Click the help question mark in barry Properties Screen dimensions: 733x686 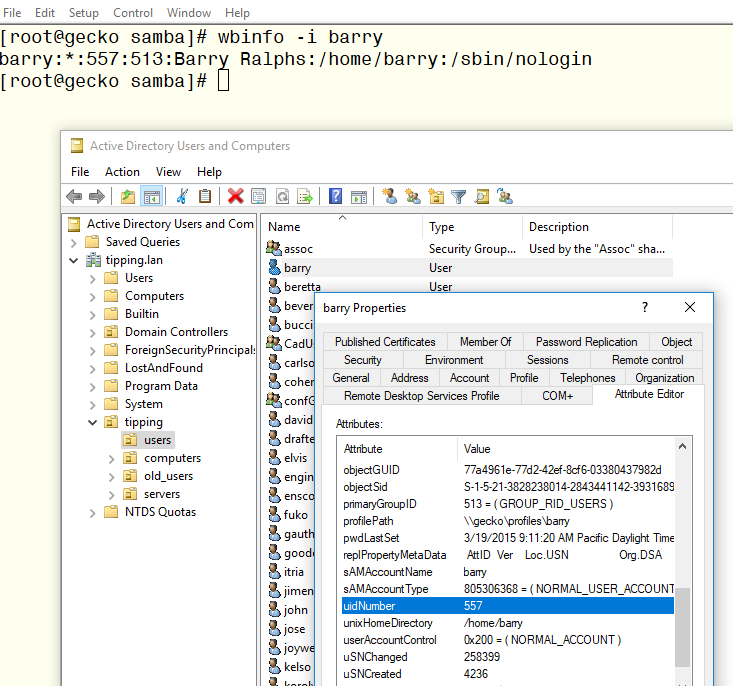645,307
